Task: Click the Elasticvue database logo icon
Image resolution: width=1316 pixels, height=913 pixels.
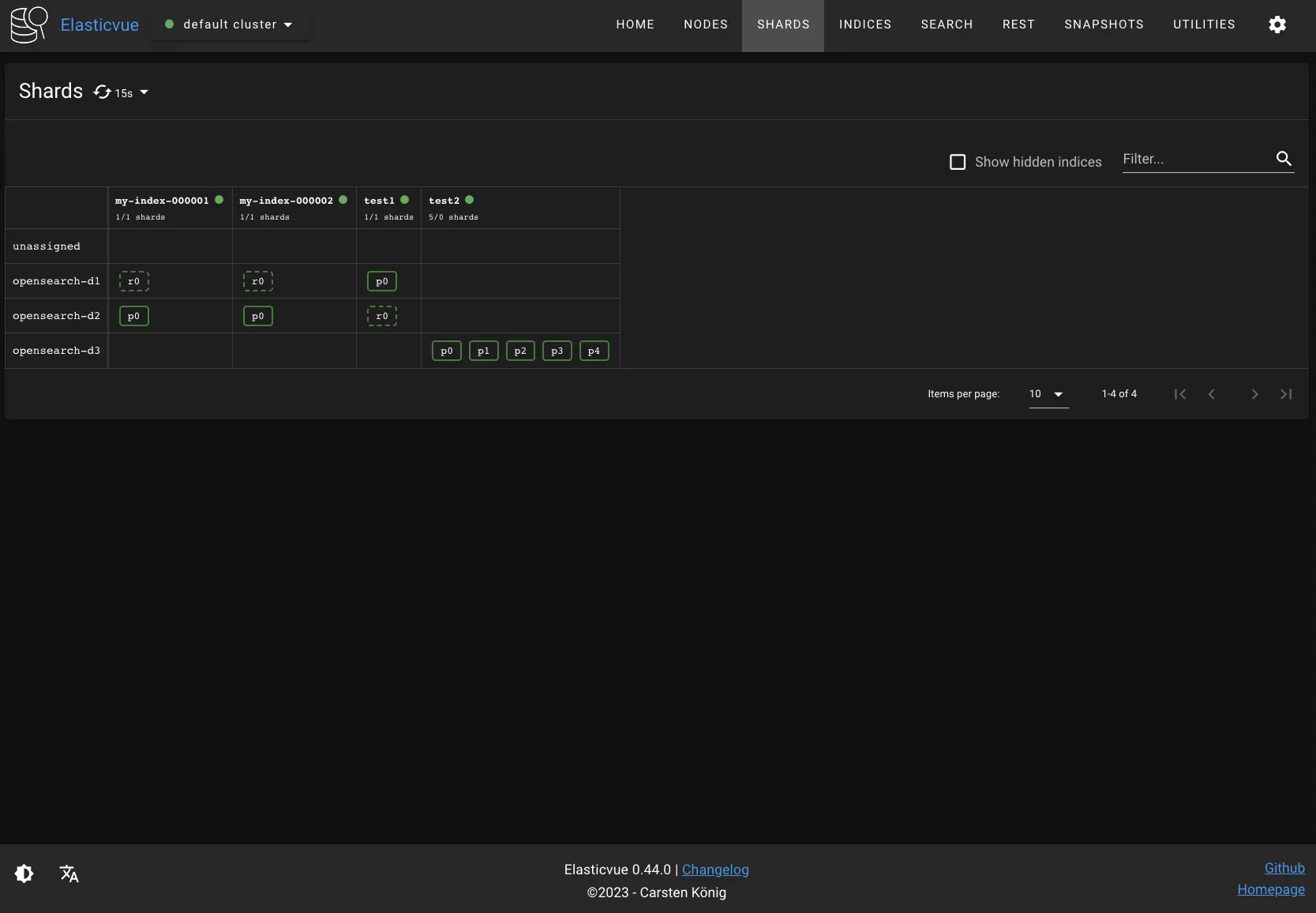Action: 29,24
